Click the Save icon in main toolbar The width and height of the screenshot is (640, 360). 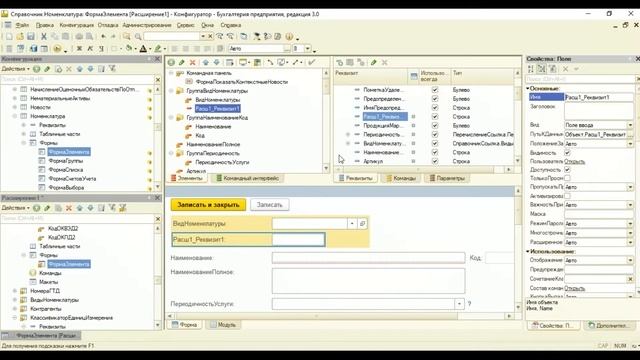(x=31, y=36)
